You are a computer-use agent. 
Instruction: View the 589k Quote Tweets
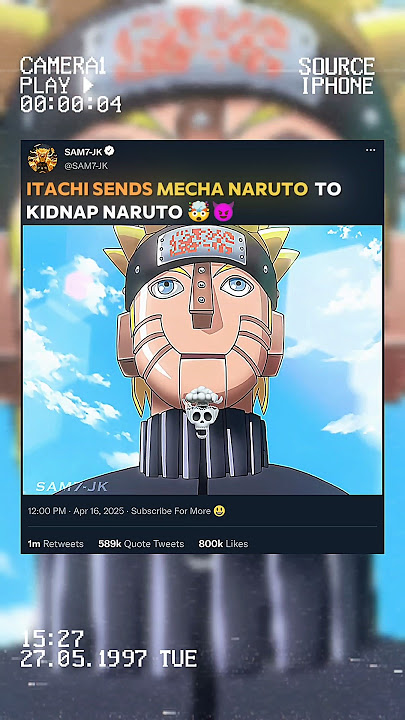point(141,544)
